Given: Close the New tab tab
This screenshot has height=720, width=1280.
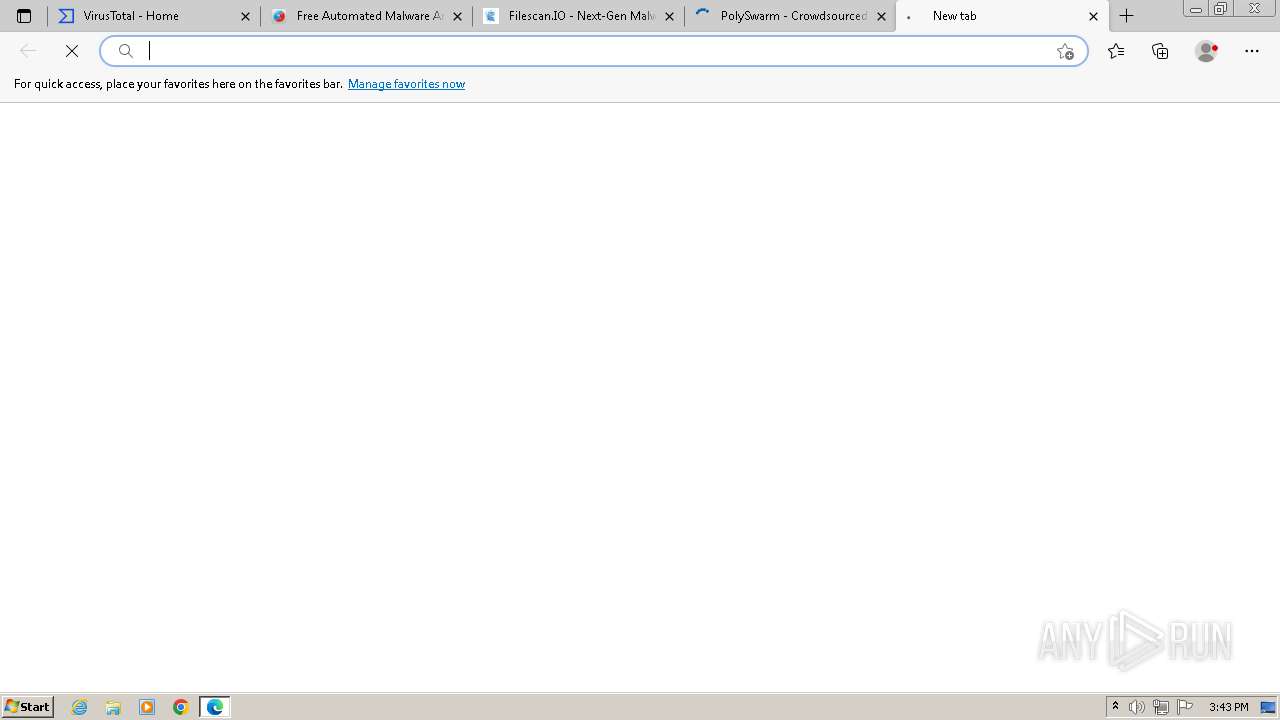Looking at the screenshot, I should click(1093, 16).
